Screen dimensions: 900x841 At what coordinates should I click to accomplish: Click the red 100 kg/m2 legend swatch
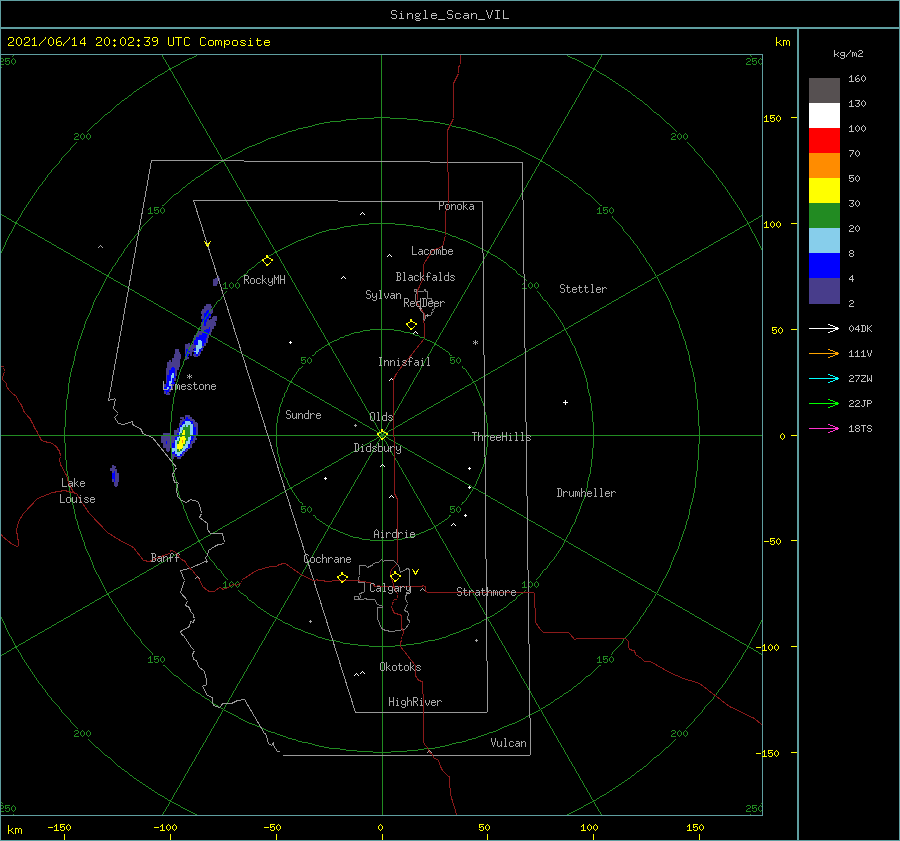pos(824,141)
